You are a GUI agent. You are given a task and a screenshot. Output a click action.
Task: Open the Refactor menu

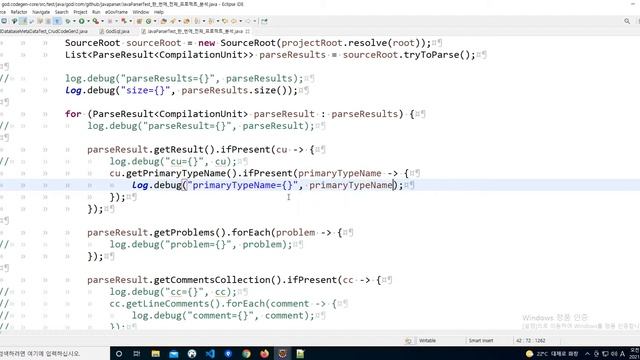click(x=18, y=12)
